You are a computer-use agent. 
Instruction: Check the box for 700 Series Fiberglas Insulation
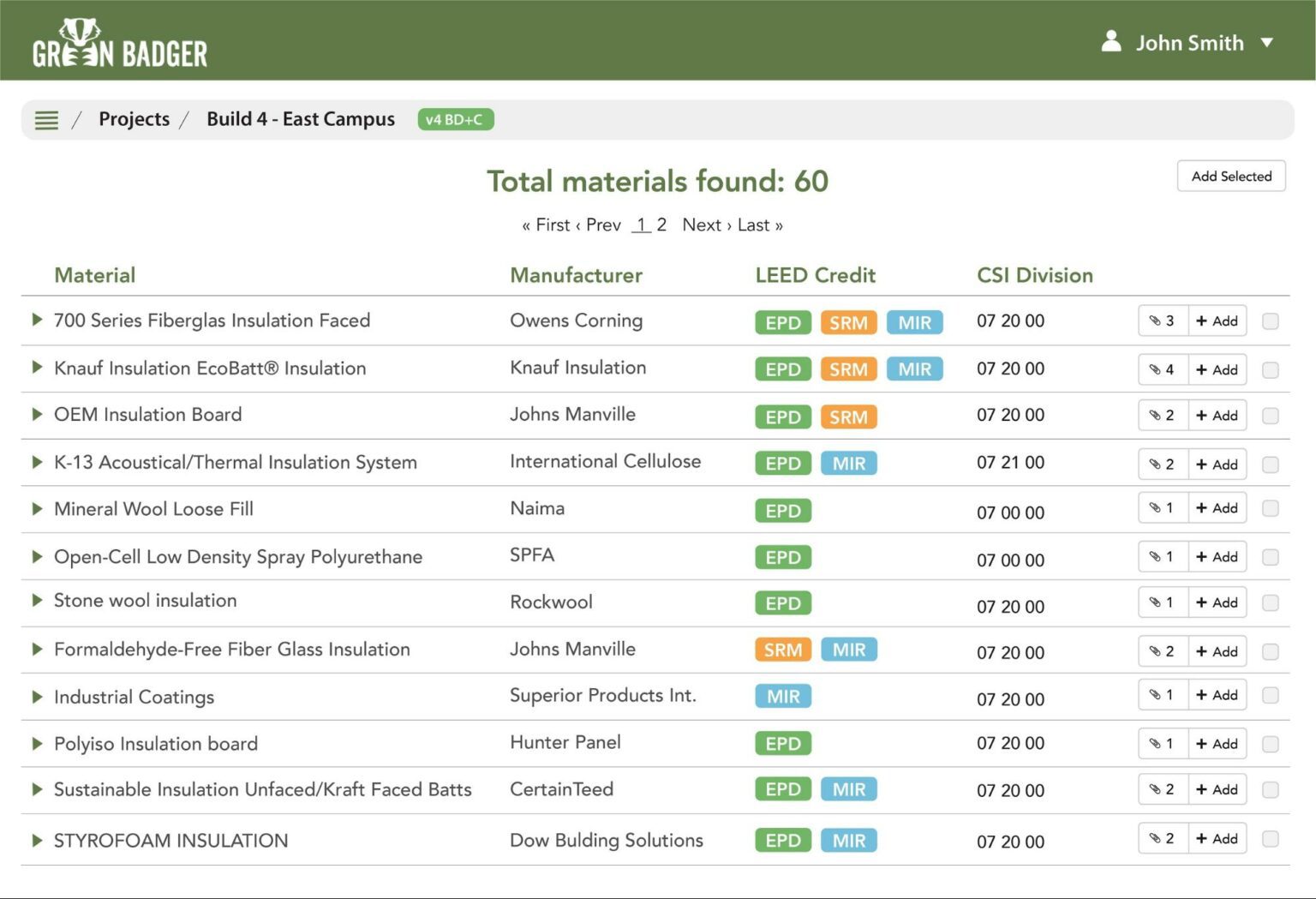click(x=1271, y=321)
